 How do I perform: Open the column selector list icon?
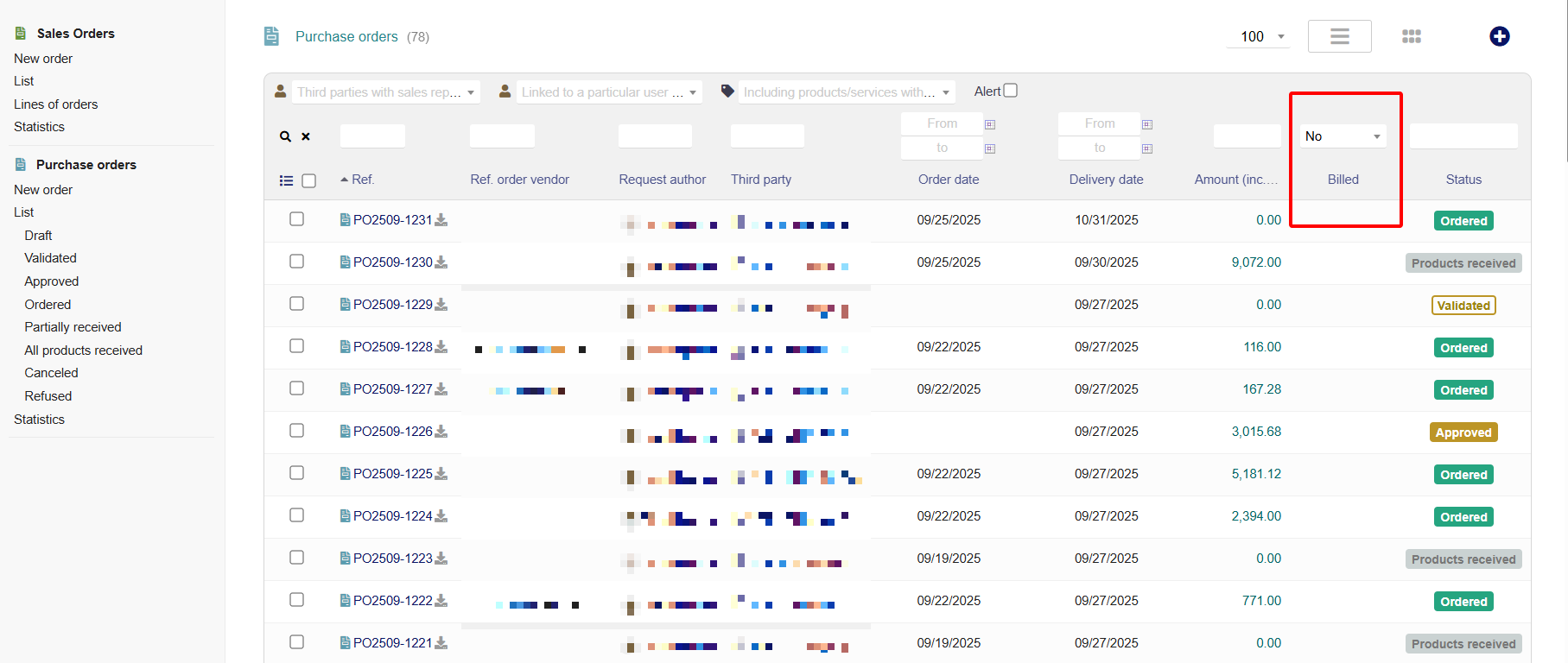(x=286, y=180)
